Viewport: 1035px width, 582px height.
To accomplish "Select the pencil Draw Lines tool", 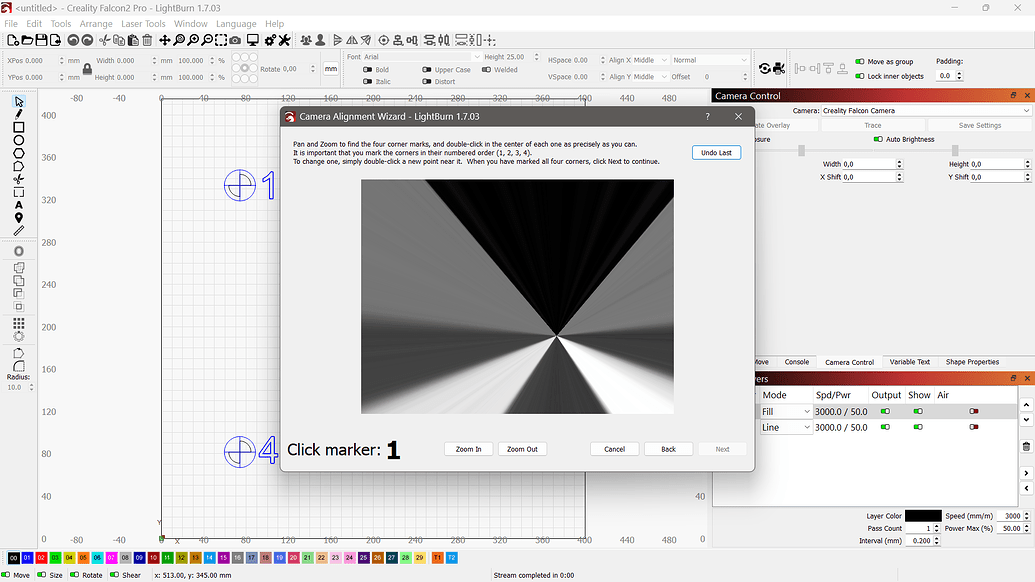I will point(18,114).
